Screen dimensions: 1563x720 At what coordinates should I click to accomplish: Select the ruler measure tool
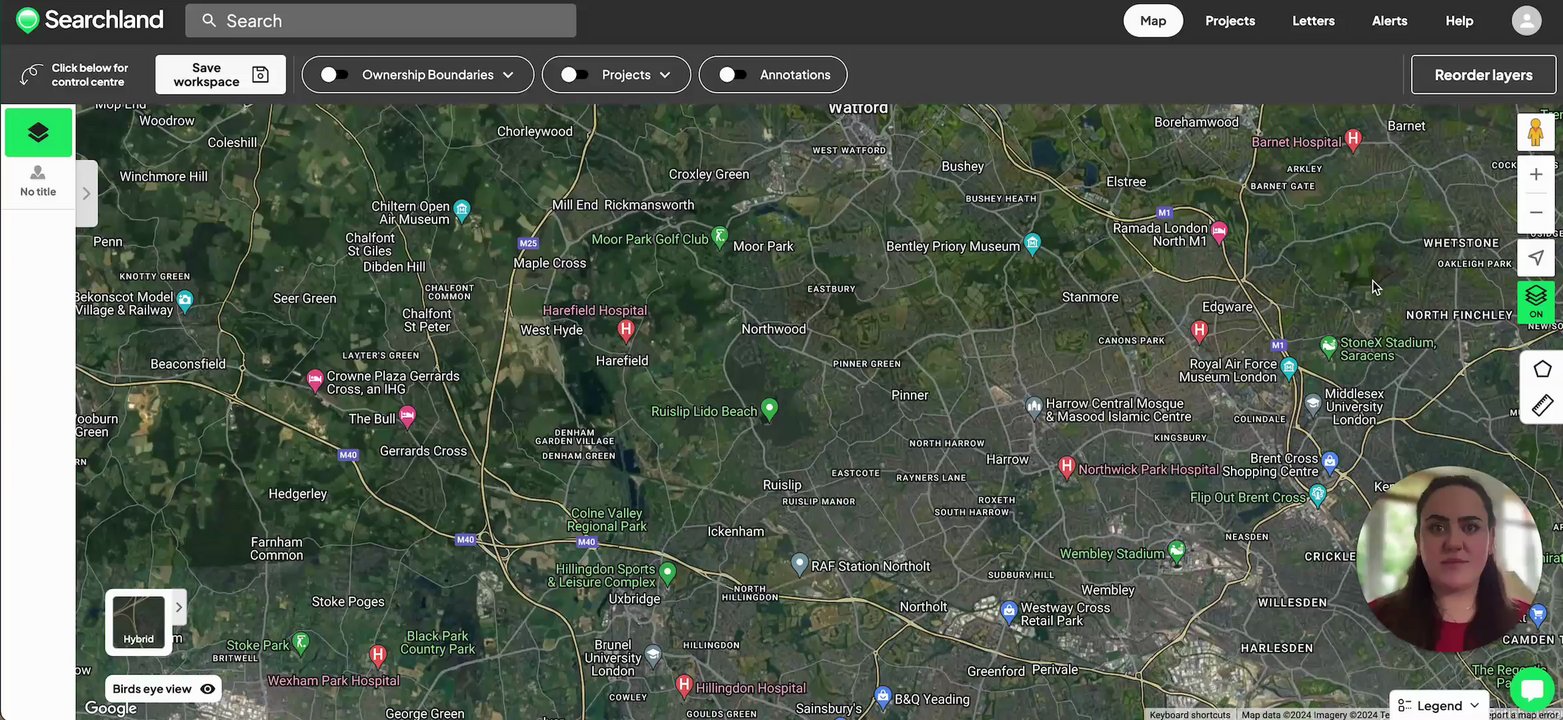pos(1542,406)
